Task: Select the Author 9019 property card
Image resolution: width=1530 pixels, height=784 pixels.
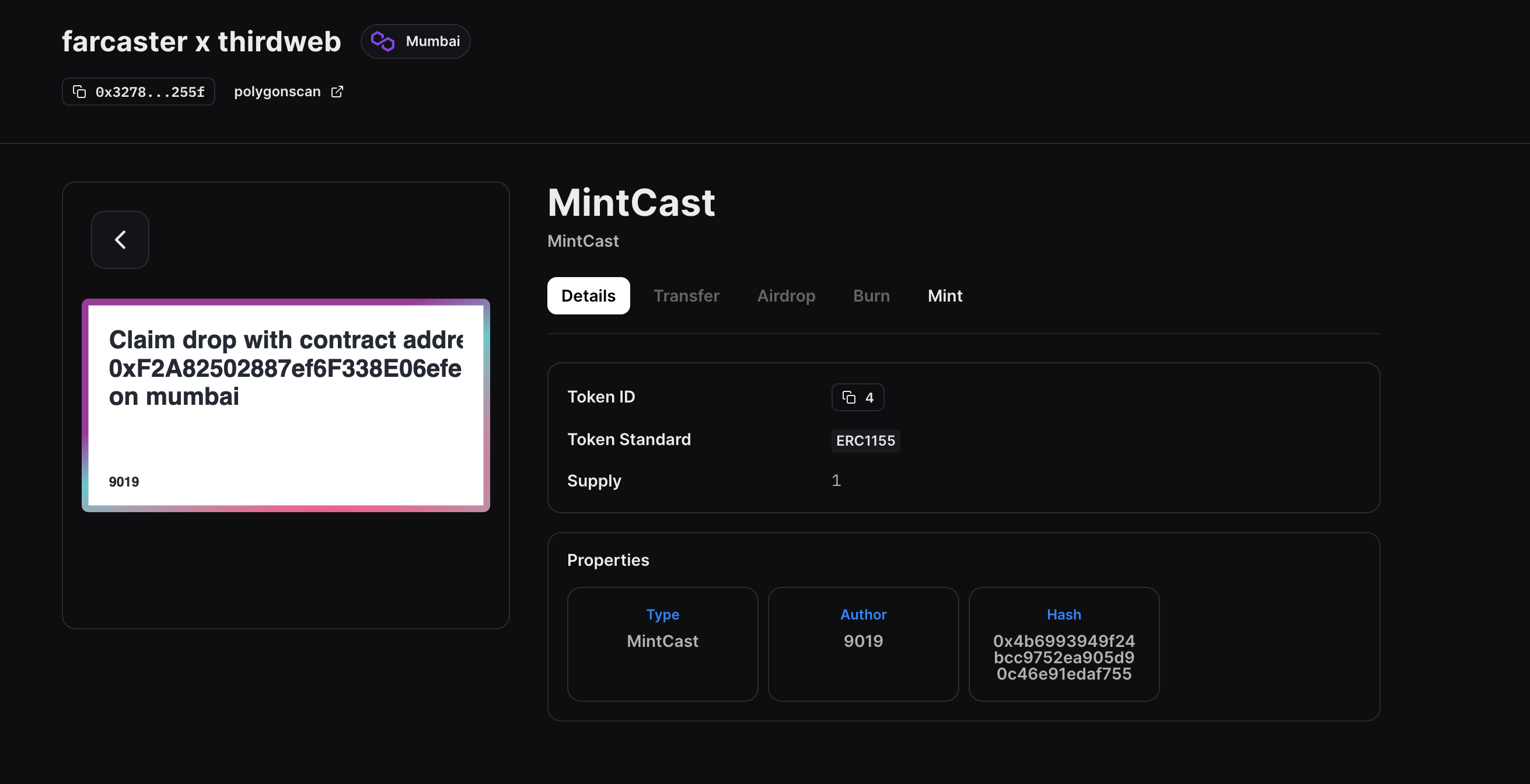Action: coord(863,644)
